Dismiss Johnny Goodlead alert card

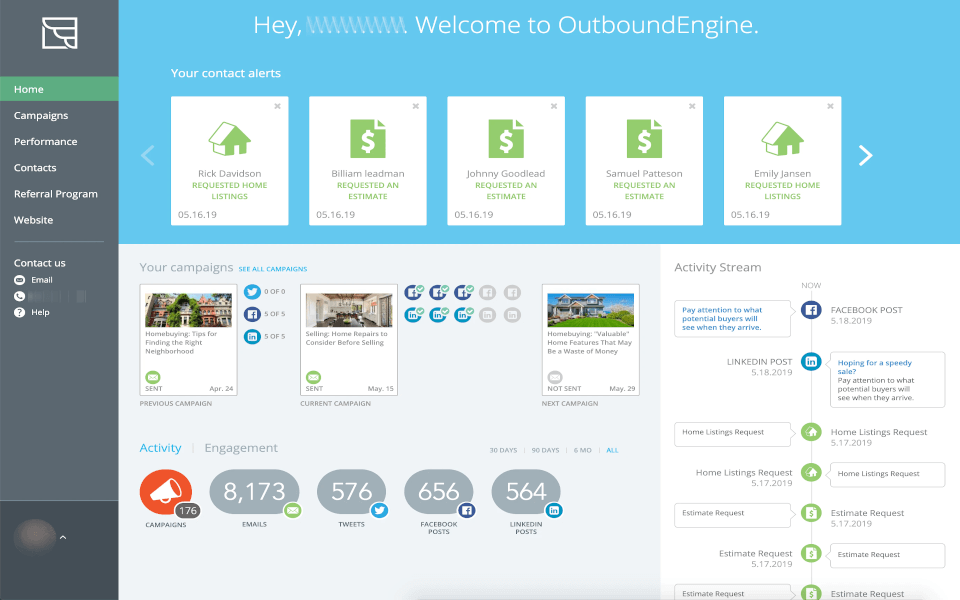[554, 106]
